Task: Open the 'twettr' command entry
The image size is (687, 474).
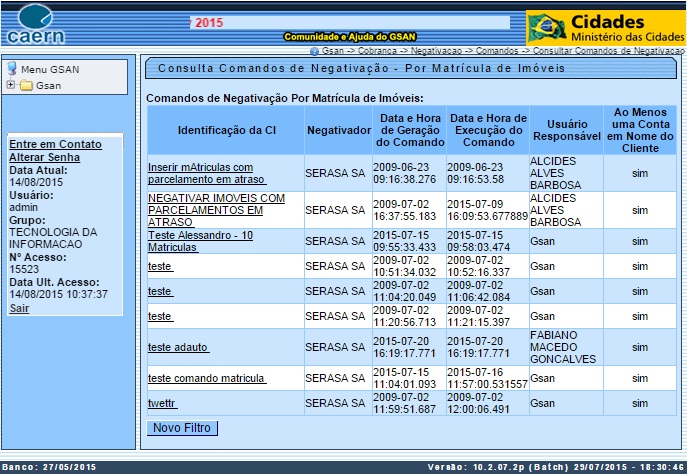Action: (162, 402)
